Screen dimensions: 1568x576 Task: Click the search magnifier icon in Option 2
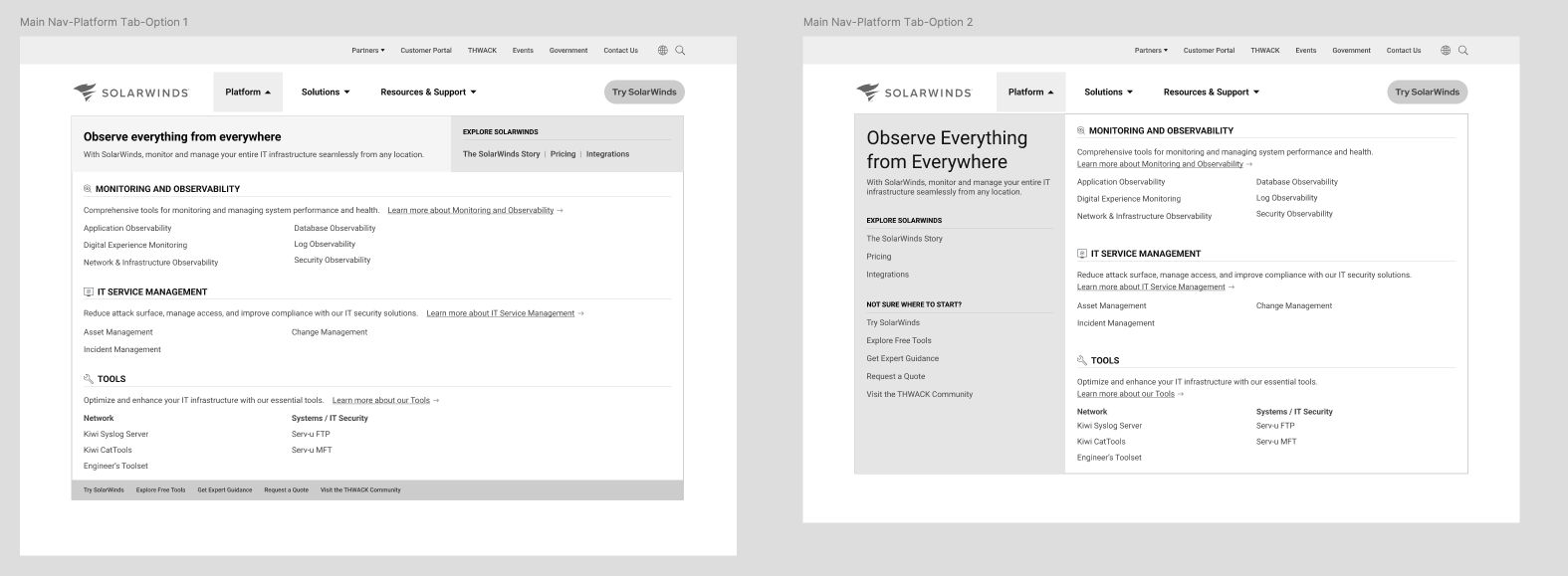pyautogui.click(x=1463, y=50)
